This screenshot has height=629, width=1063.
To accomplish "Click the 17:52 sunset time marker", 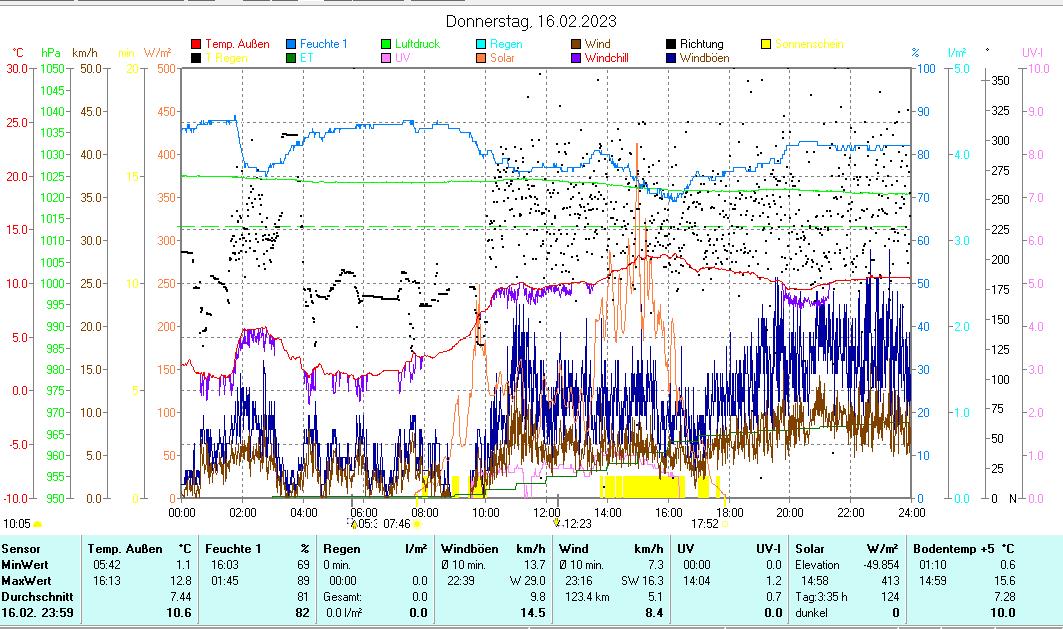I will pos(705,523).
